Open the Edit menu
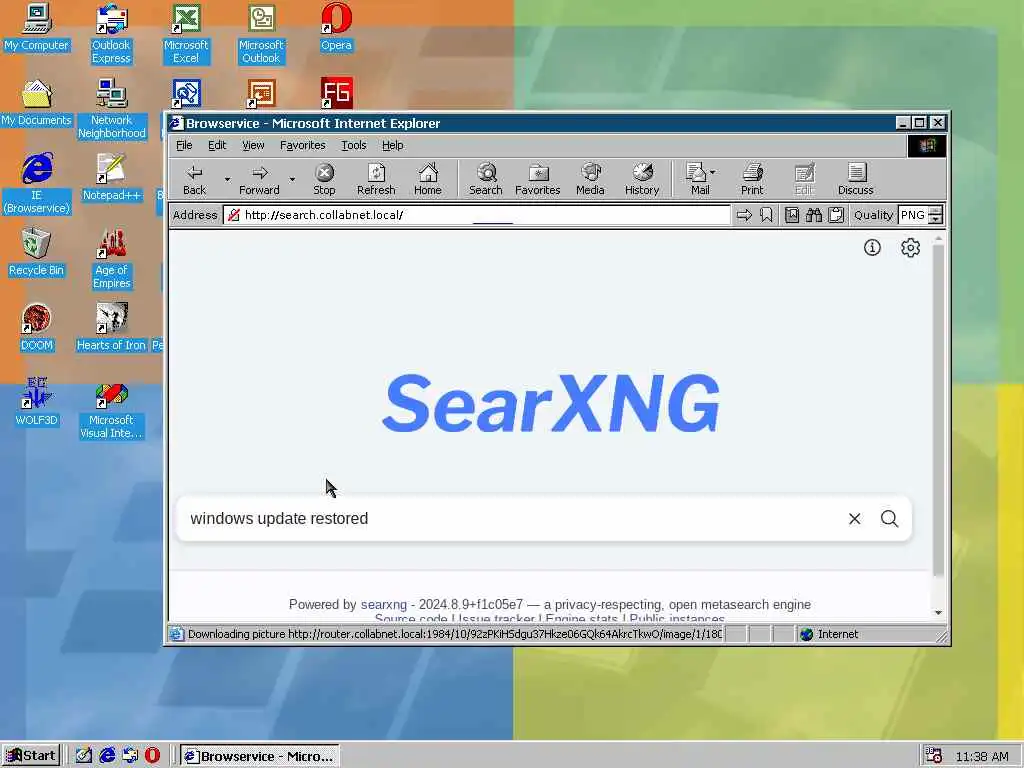This screenshot has width=1024, height=768. [217, 145]
